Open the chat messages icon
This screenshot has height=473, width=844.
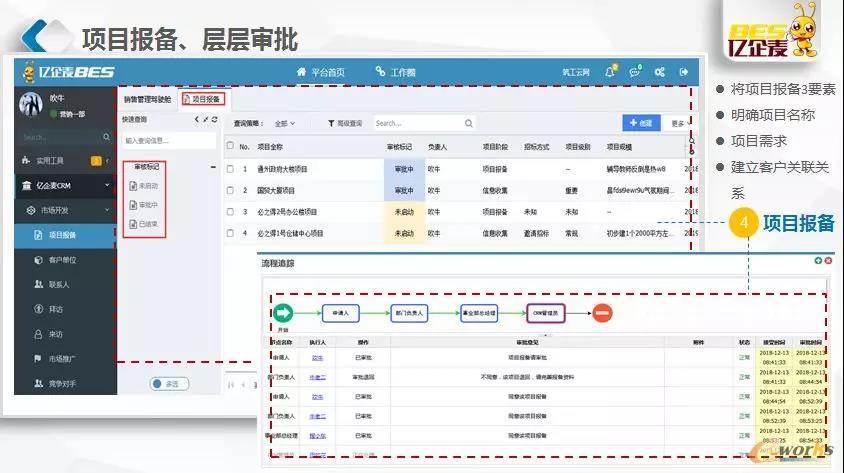click(x=635, y=72)
